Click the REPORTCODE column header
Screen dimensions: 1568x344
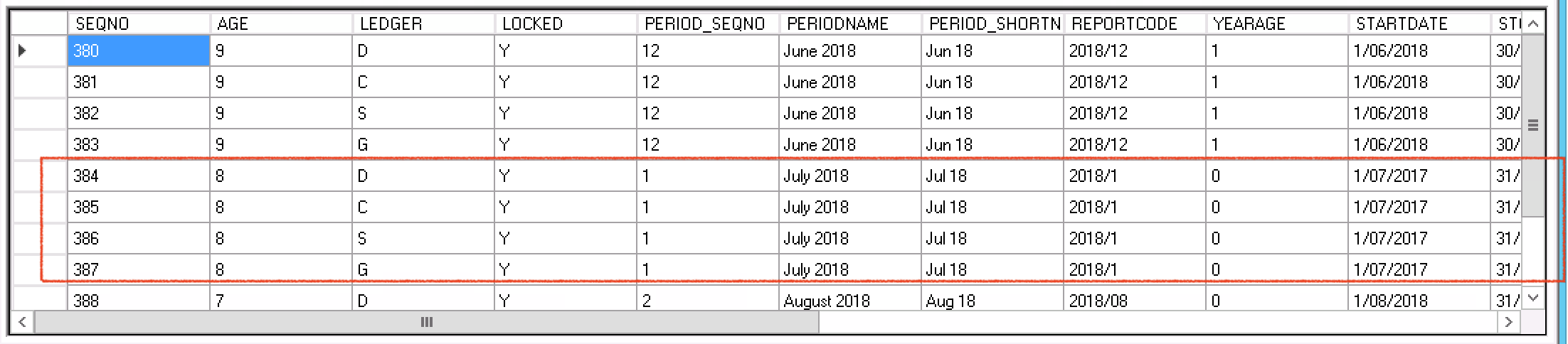click(1135, 23)
